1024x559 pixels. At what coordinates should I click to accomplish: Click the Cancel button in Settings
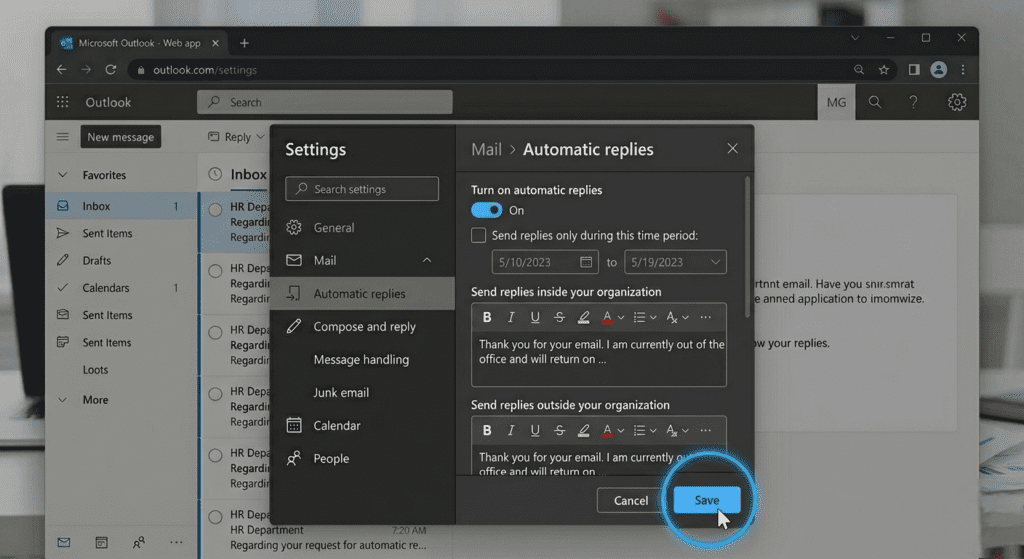pyautogui.click(x=631, y=500)
